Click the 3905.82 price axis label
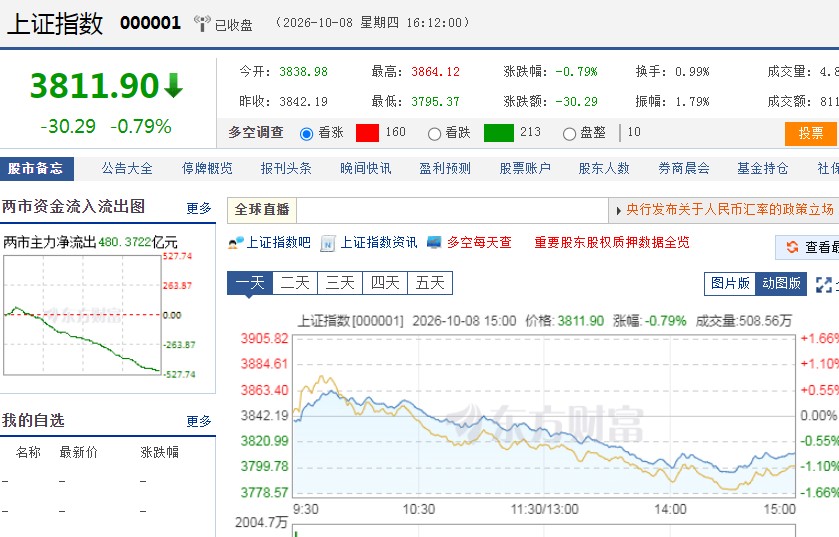Image resolution: width=839 pixels, height=537 pixels. pos(264,339)
